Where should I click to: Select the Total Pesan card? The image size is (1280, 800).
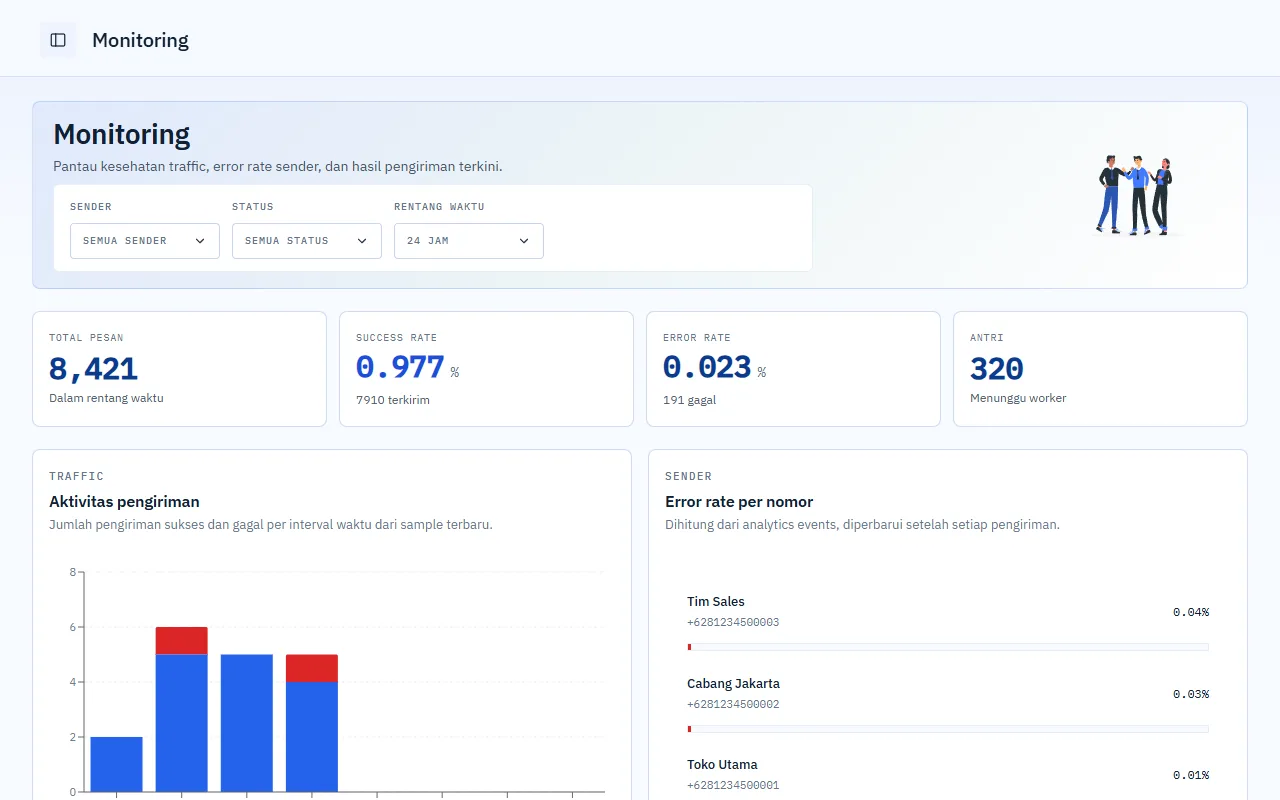(180, 369)
